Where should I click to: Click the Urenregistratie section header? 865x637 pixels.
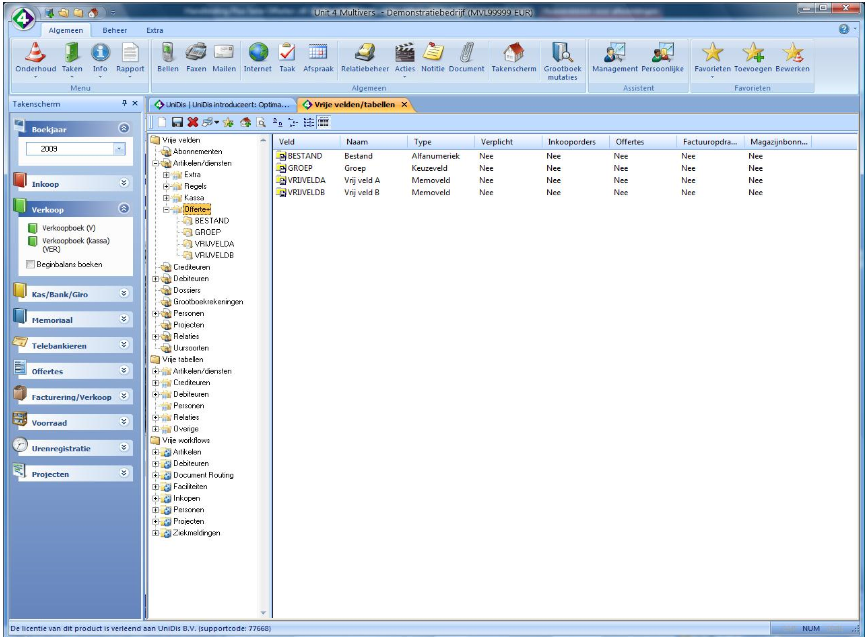point(72,448)
